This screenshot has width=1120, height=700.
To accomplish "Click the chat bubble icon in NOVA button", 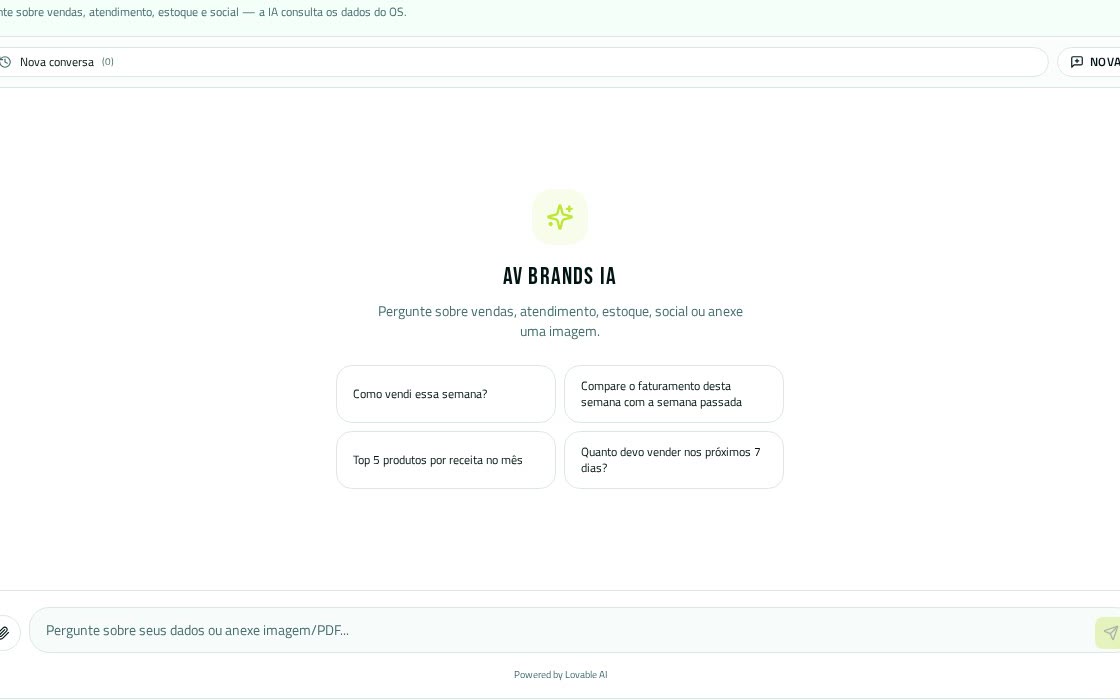I will tap(1076, 62).
